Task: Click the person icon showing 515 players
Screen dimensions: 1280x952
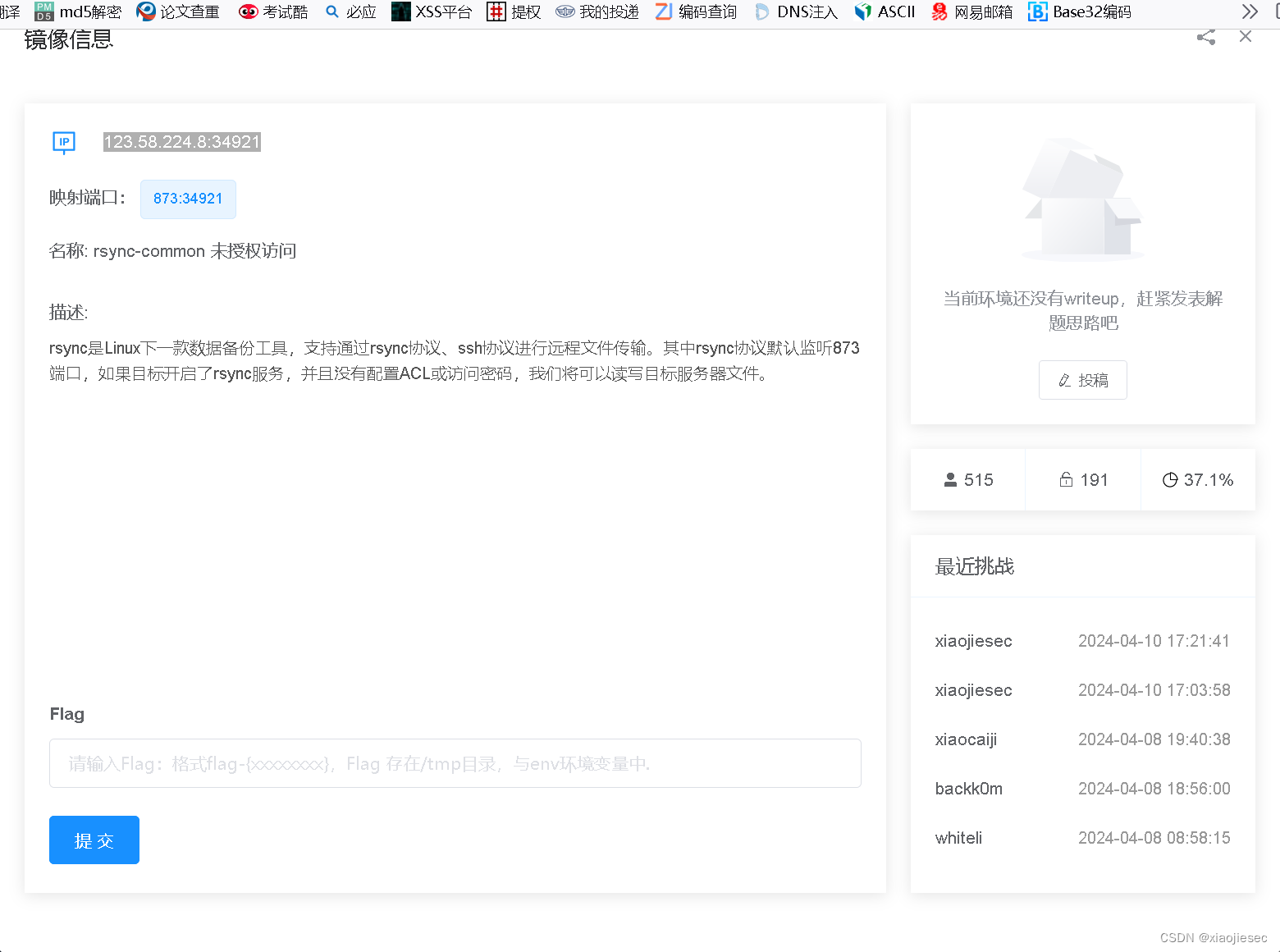Action: pos(951,479)
